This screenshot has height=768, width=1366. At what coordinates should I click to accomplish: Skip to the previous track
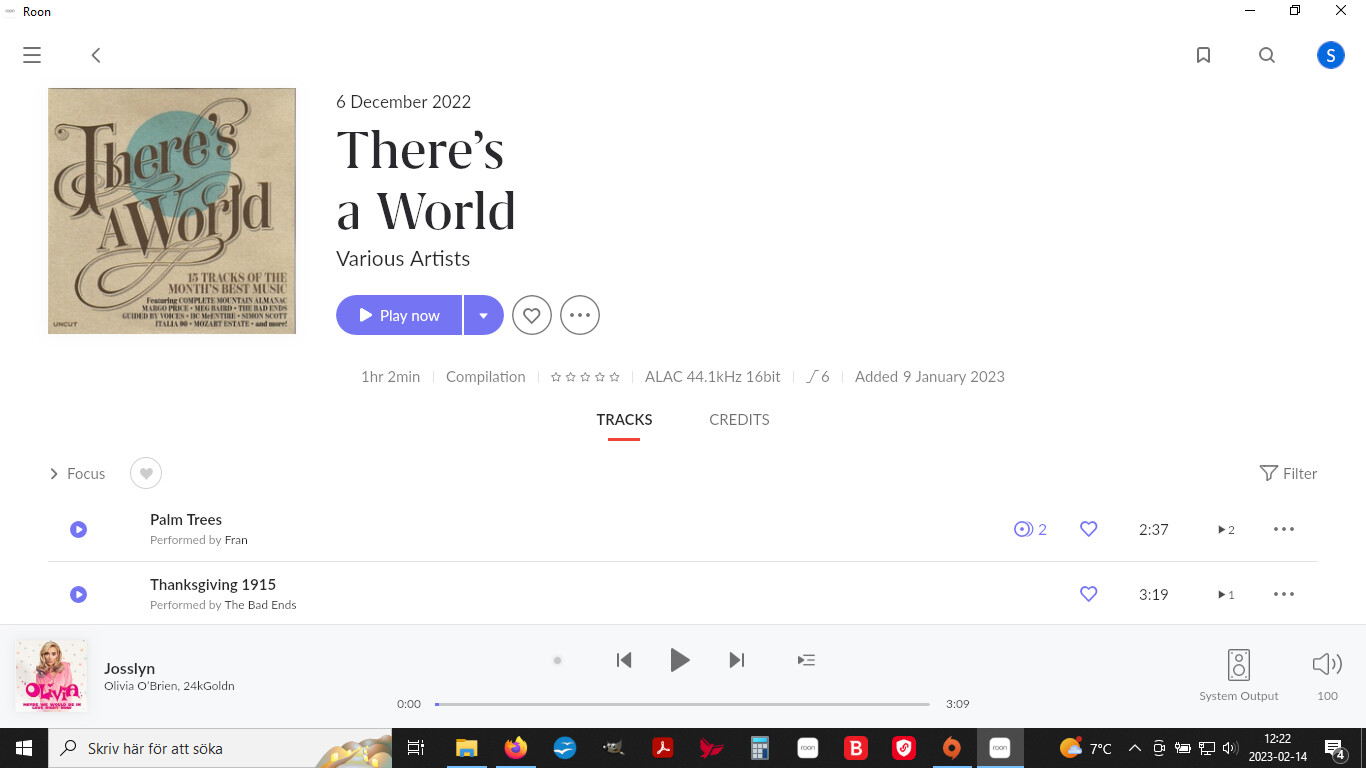pyautogui.click(x=624, y=660)
